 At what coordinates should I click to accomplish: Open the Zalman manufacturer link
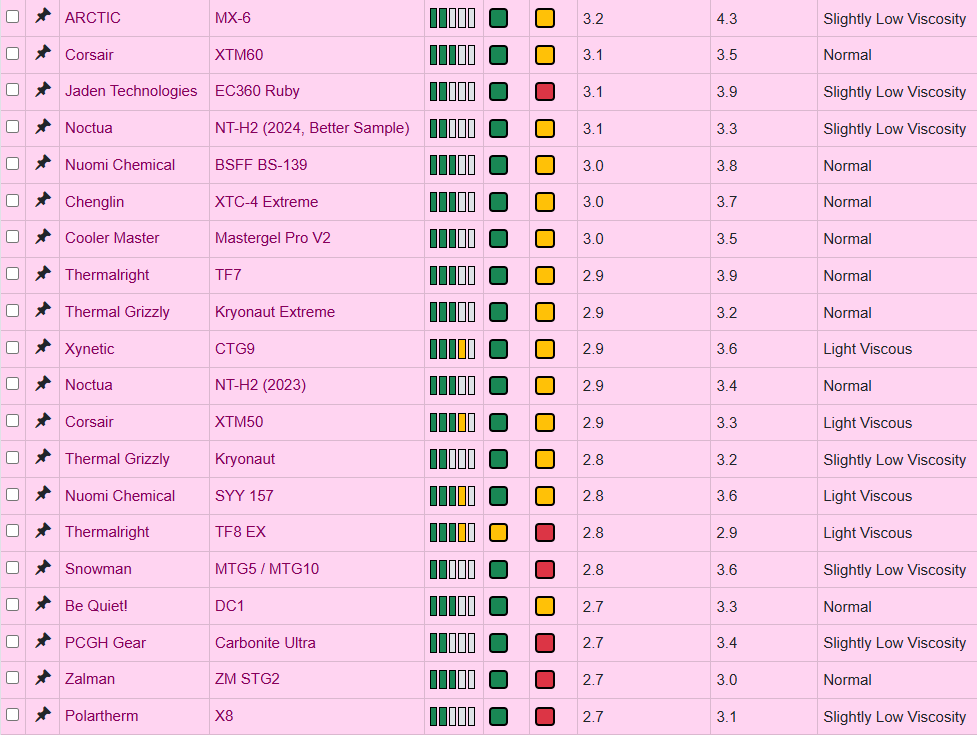[90, 679]
